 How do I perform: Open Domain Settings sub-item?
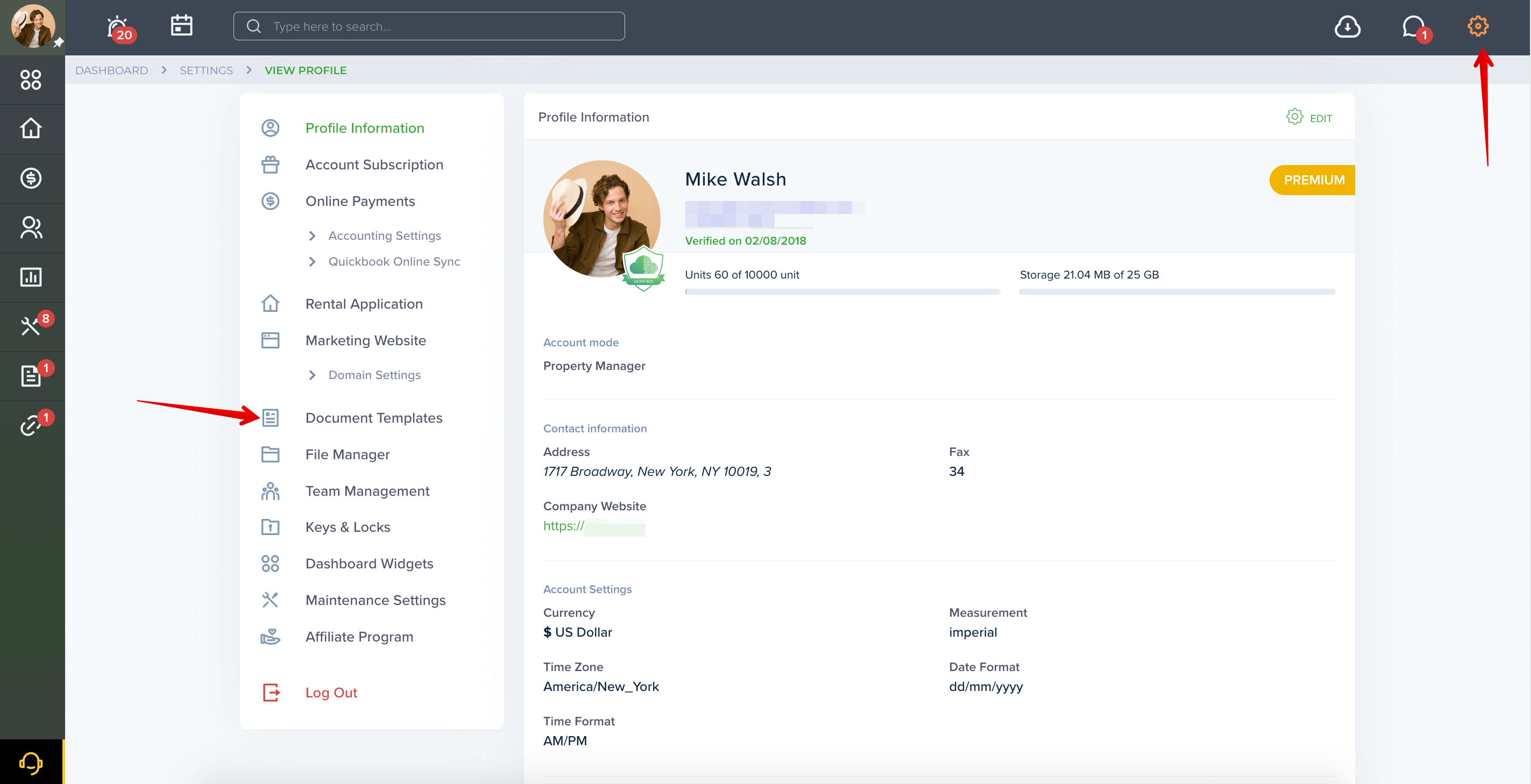pyautogui.click(x=374, y=375)
